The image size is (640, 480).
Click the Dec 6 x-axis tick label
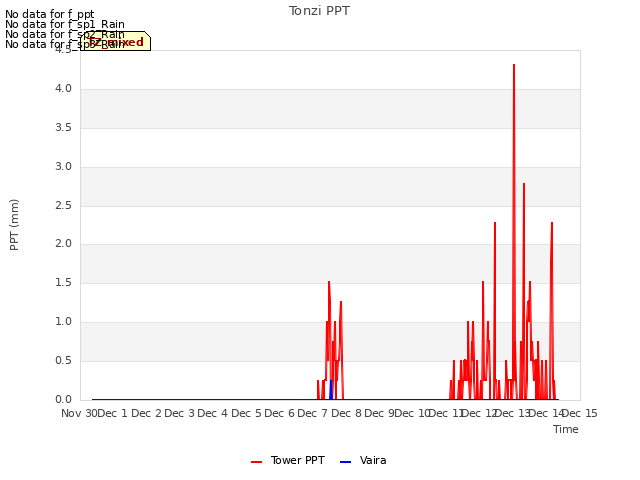tap(280, 413)
